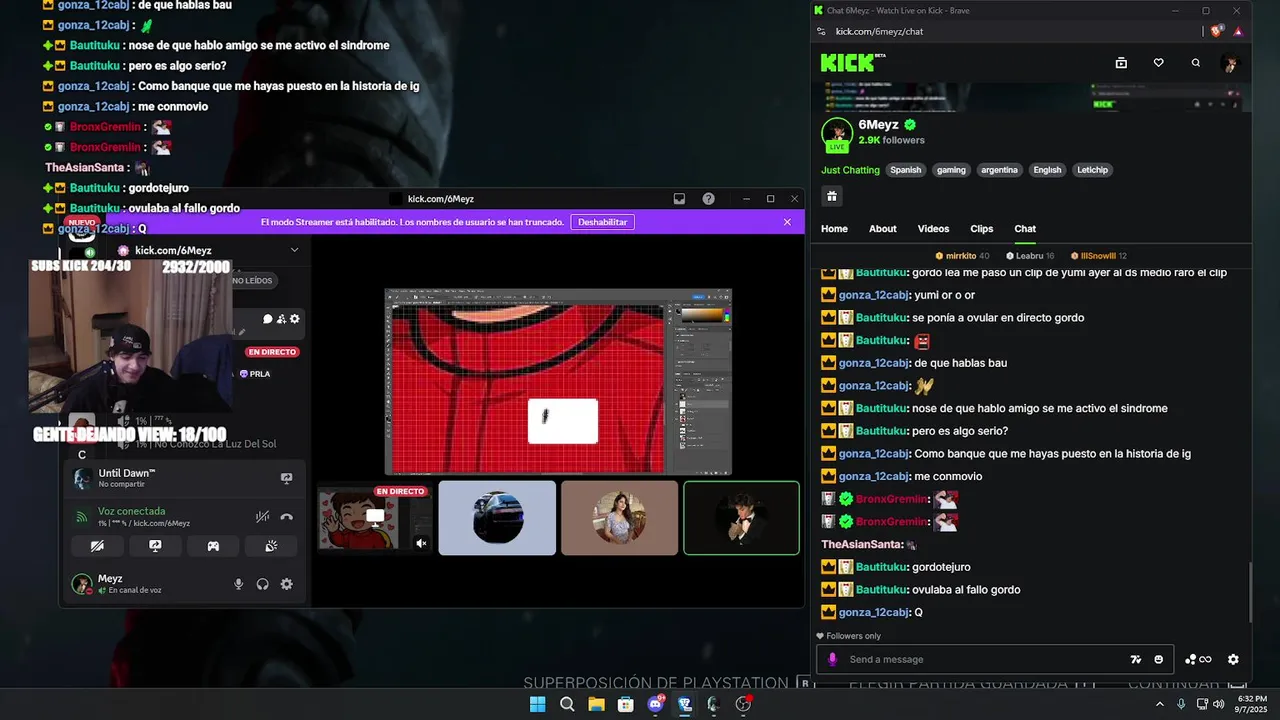Click invite members icon in Discord channel
Screen dimensions: 1280x720
pyautogui.click(x=281, y=319)
